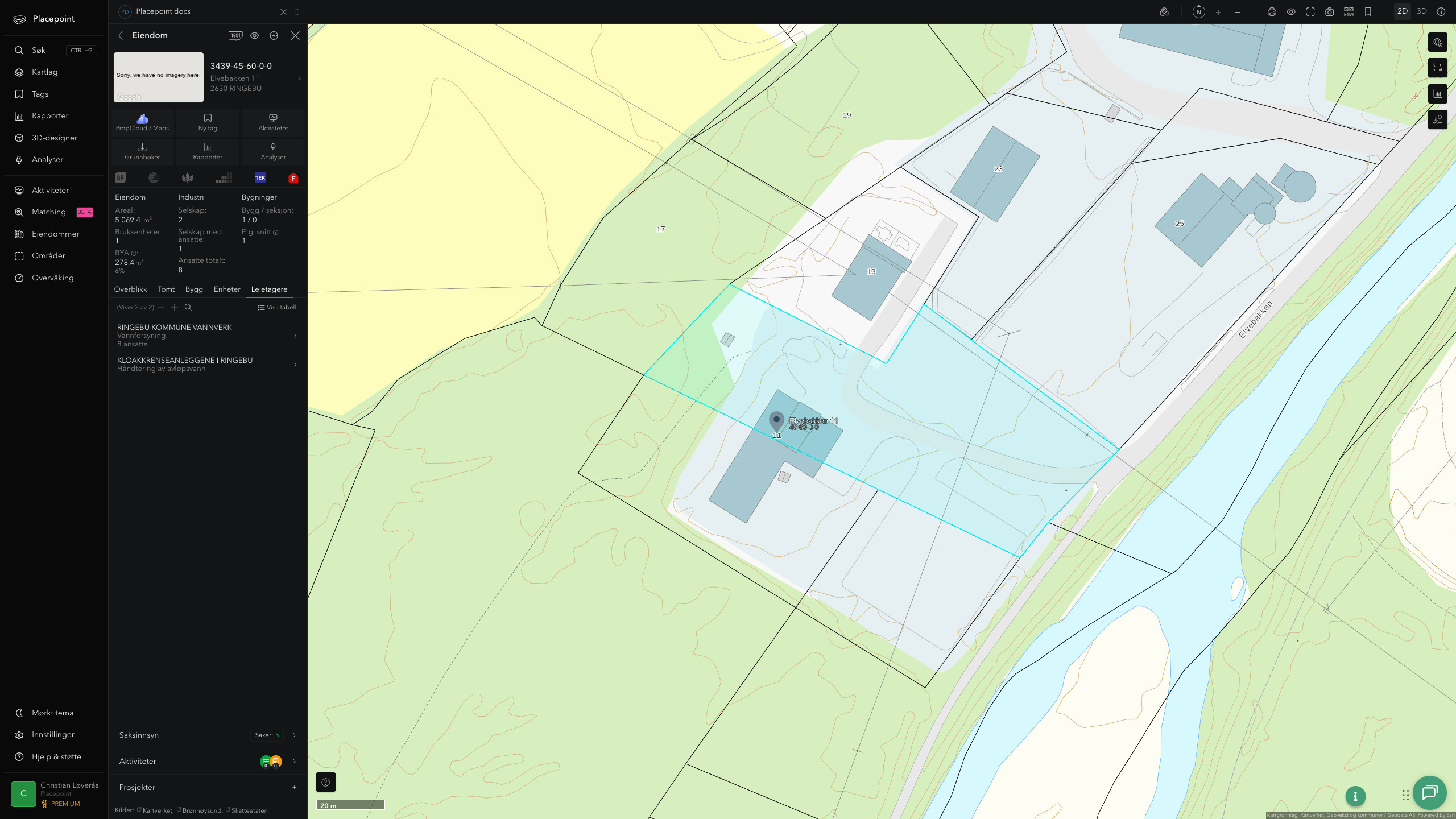The image size is (1456, 819).
Task: Switch the map to 2D view
Action: 1402,11
